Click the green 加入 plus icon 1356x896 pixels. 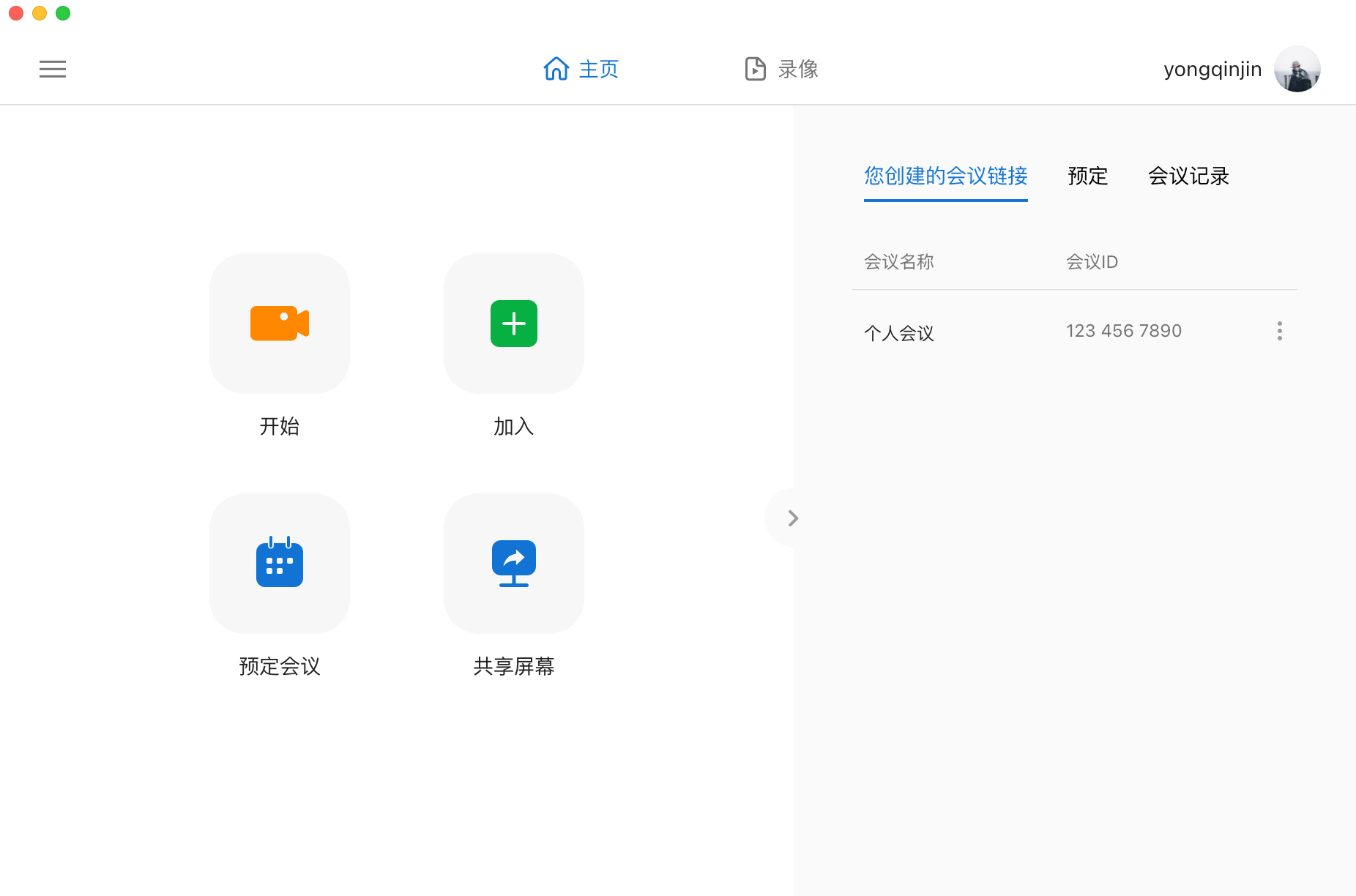[x=514, y=324]
